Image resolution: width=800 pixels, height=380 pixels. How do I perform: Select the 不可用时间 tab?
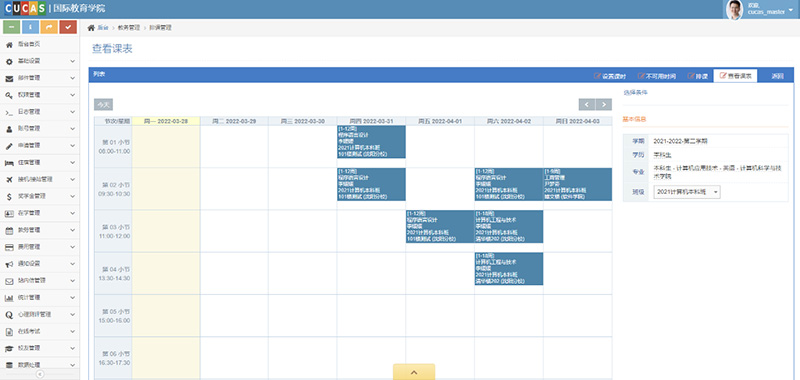[x=657, y=76]
